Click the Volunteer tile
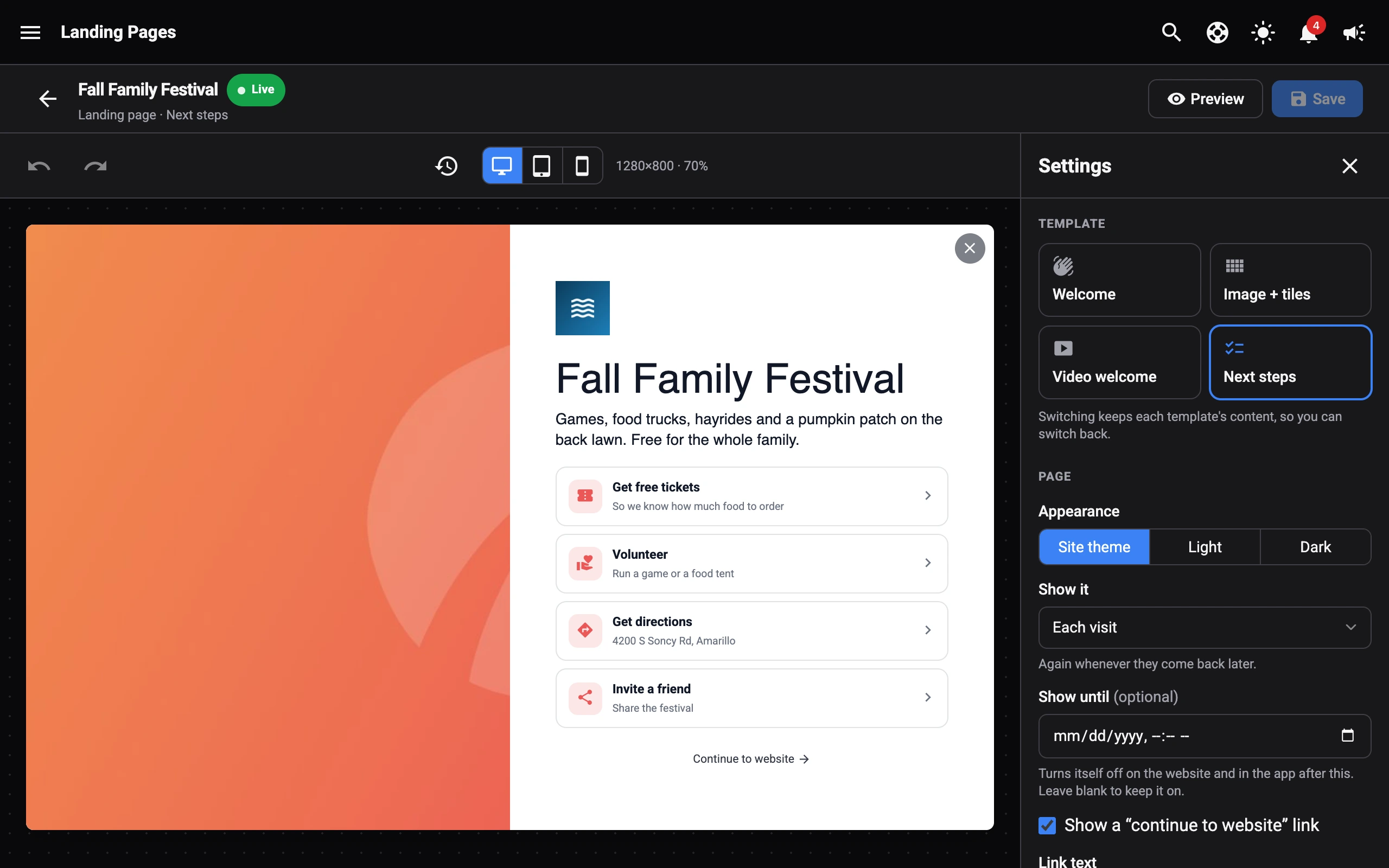Screen dimensions: 1389x868 pos(751,563)
